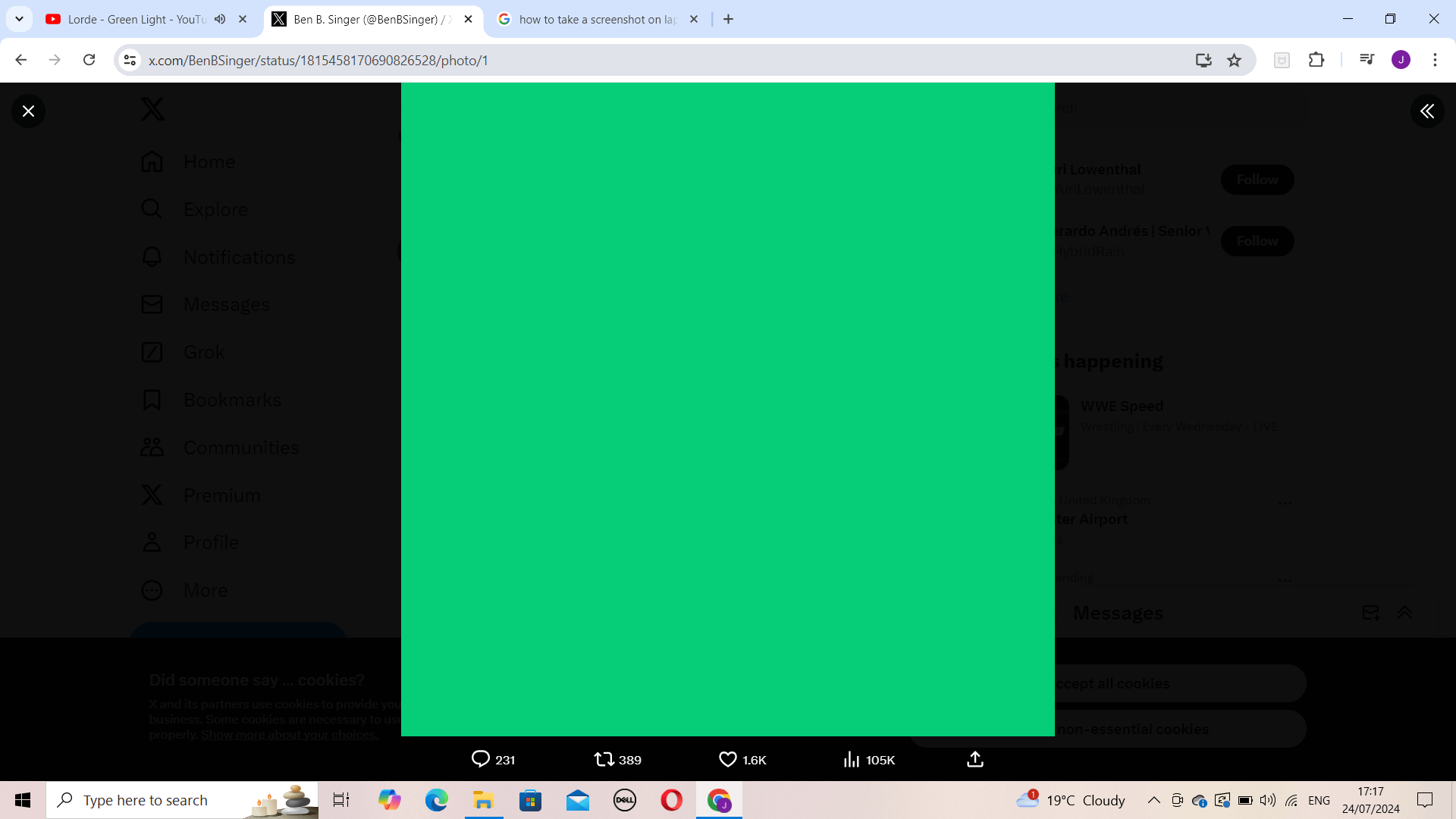This screenshot has height=819, width=1456.
Task: Open more options for the Airport trend
Action: [x=1285, y=504]
